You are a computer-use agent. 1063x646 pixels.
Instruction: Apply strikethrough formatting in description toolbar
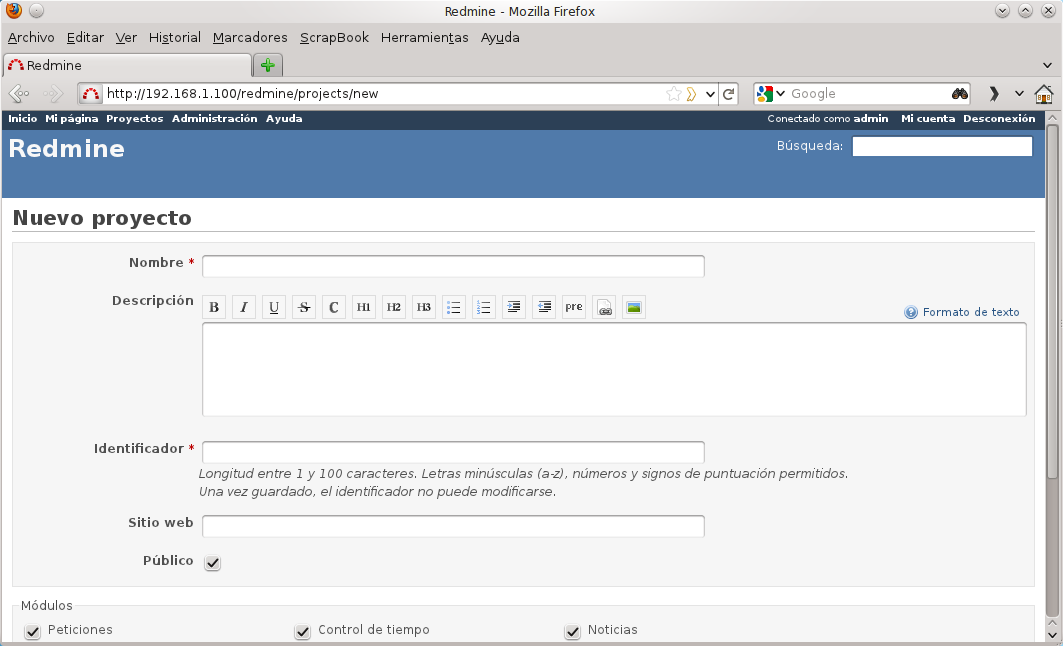pos(304,307)
